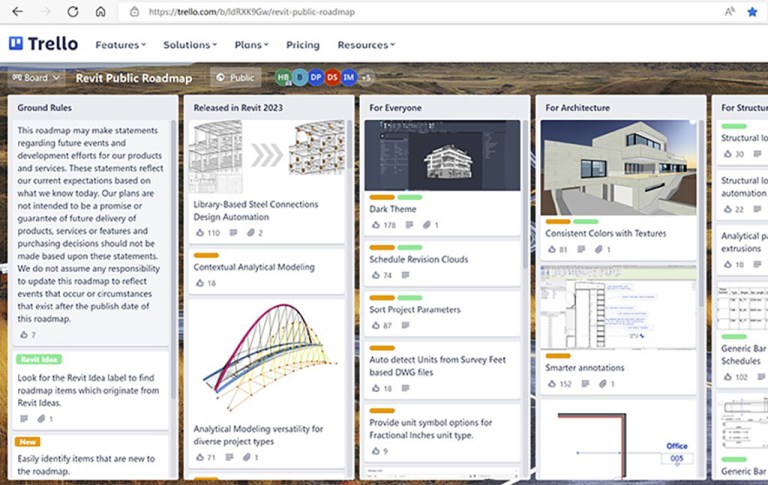Go back with the browser back arrow
768x485 pixels.
pos(18,12)
